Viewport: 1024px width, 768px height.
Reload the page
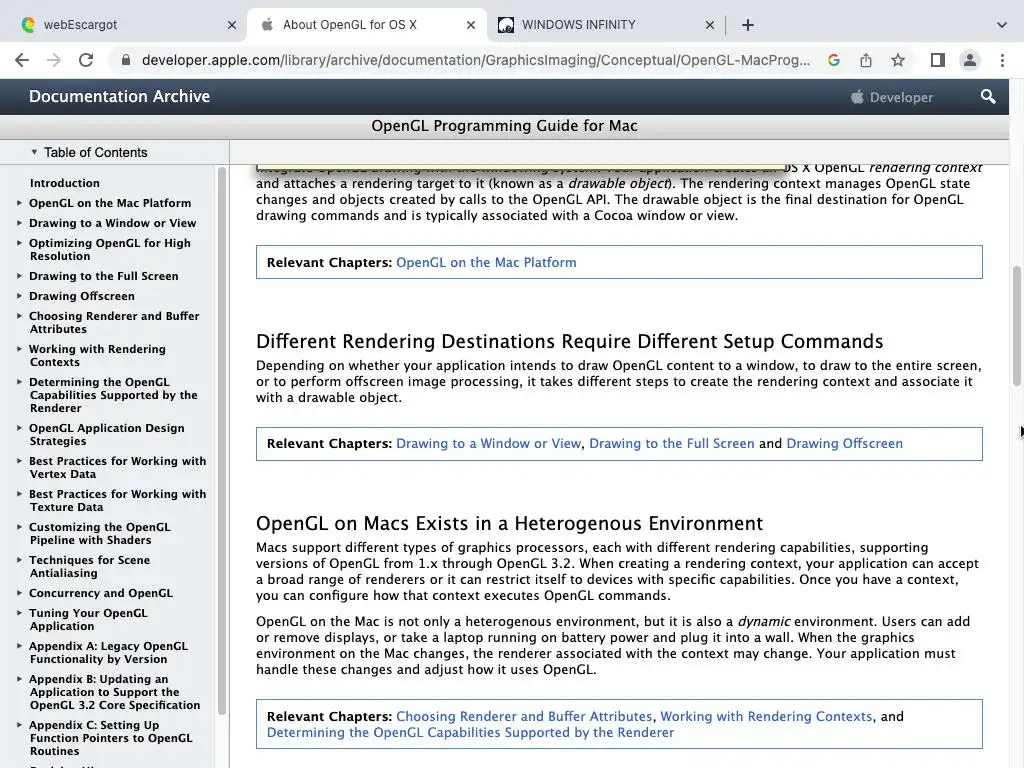(x=86, y=60)
